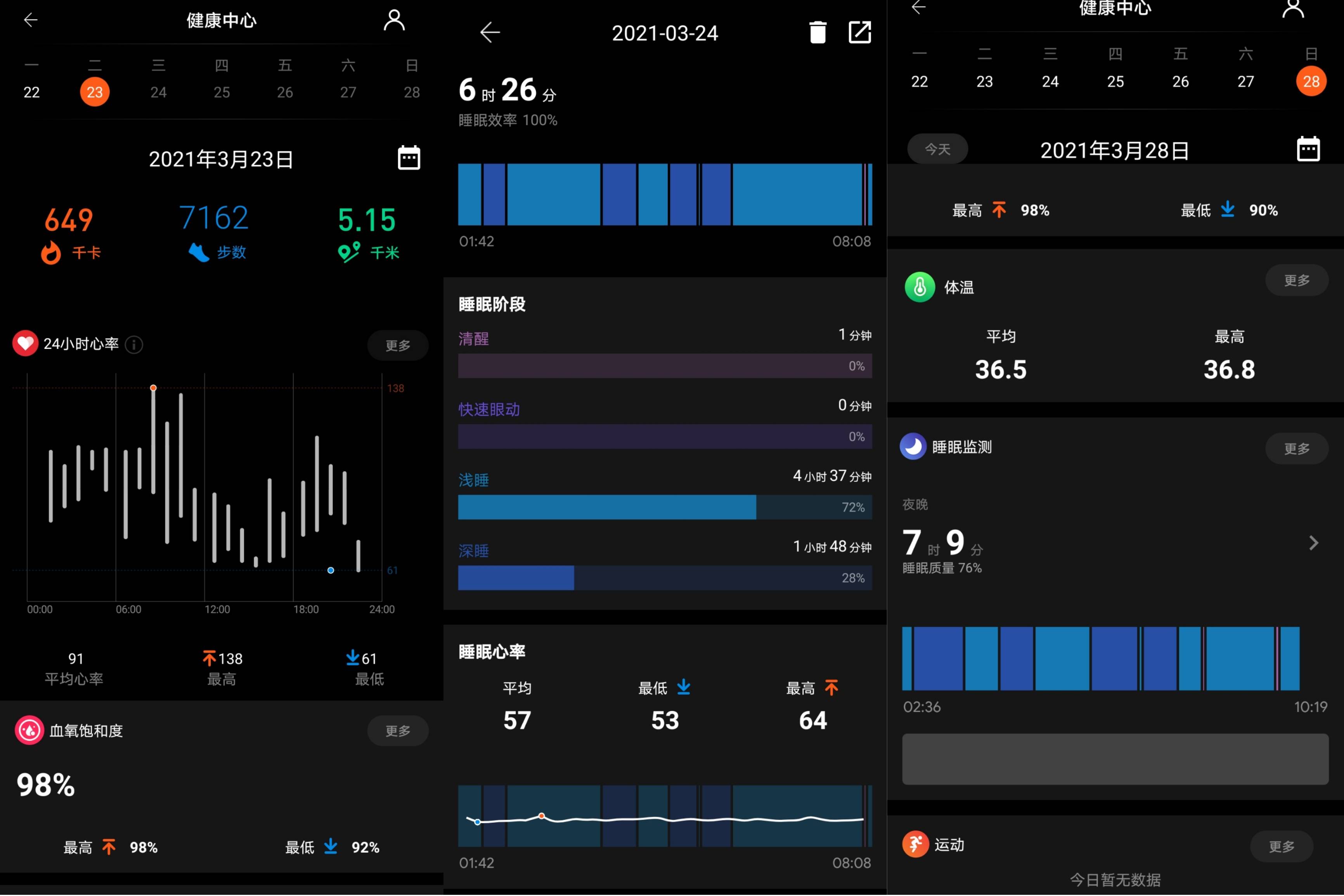Screen dimensions: 1344x896
Task: Tap the calories flame icon
Action: 51,253
